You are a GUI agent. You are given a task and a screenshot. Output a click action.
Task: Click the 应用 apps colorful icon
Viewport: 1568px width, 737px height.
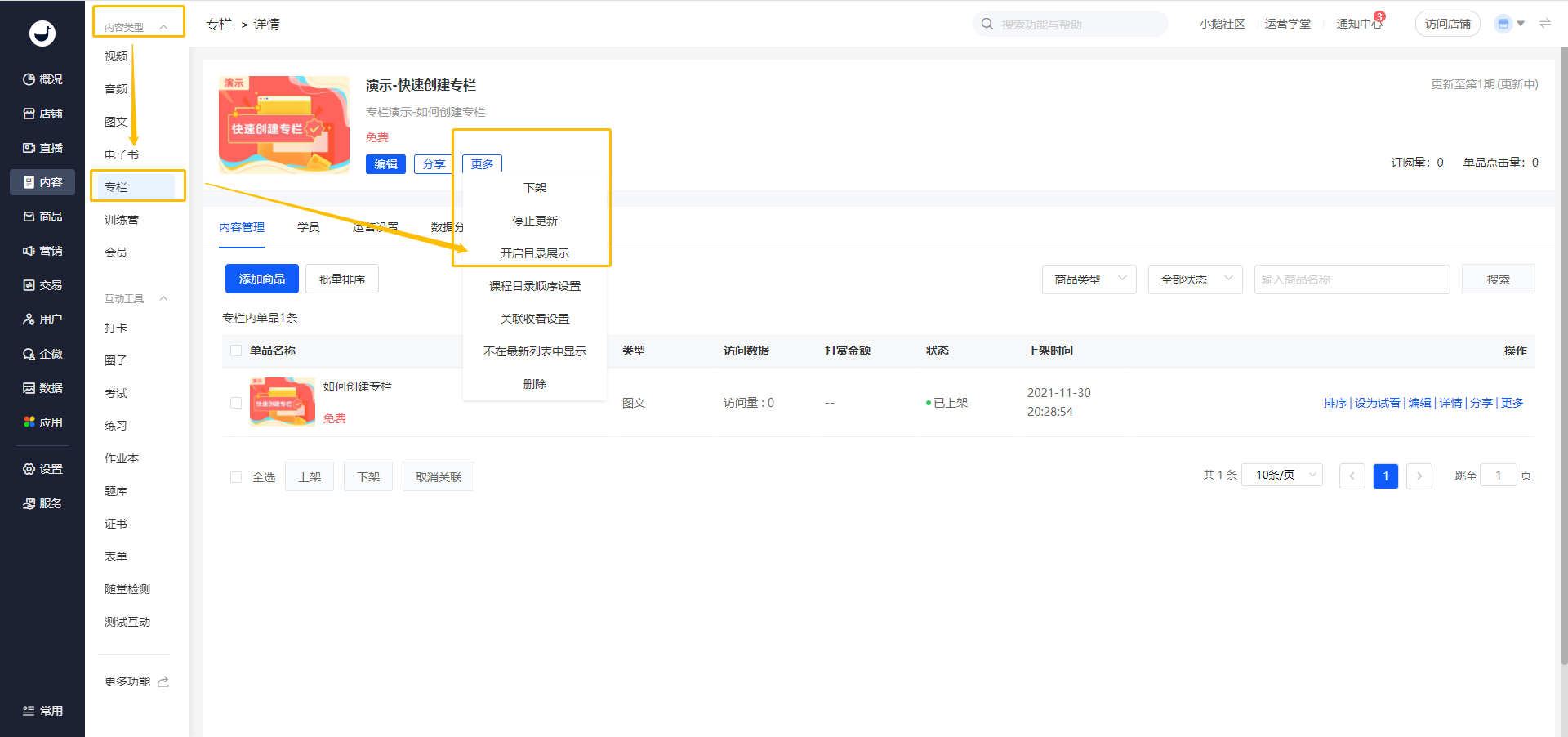click(x=29, y=422)
